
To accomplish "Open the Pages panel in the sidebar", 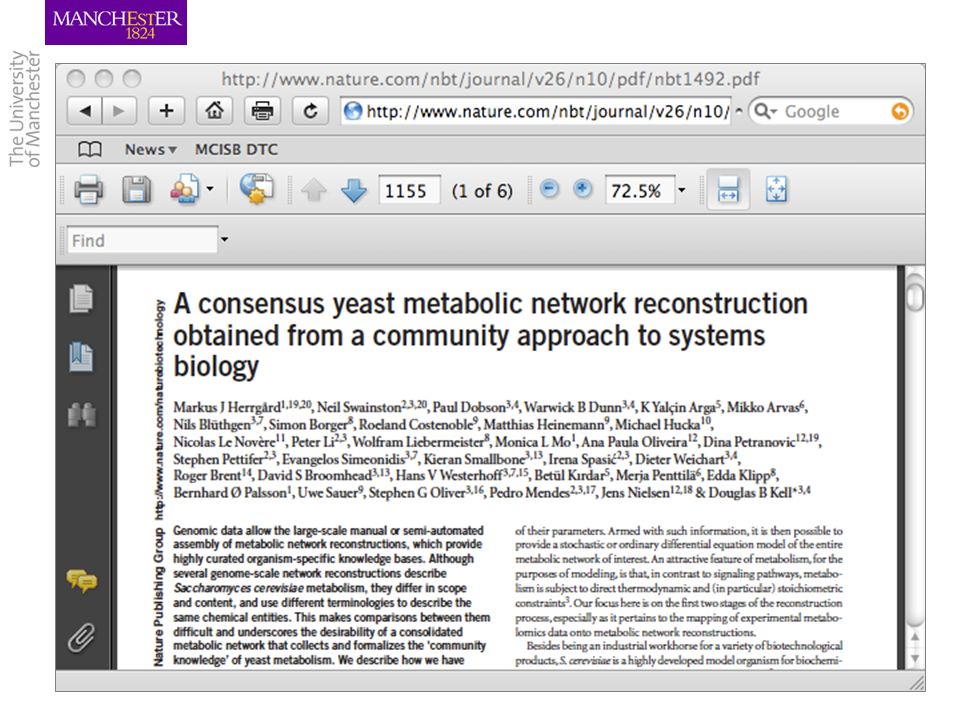I will coord(81,299).
